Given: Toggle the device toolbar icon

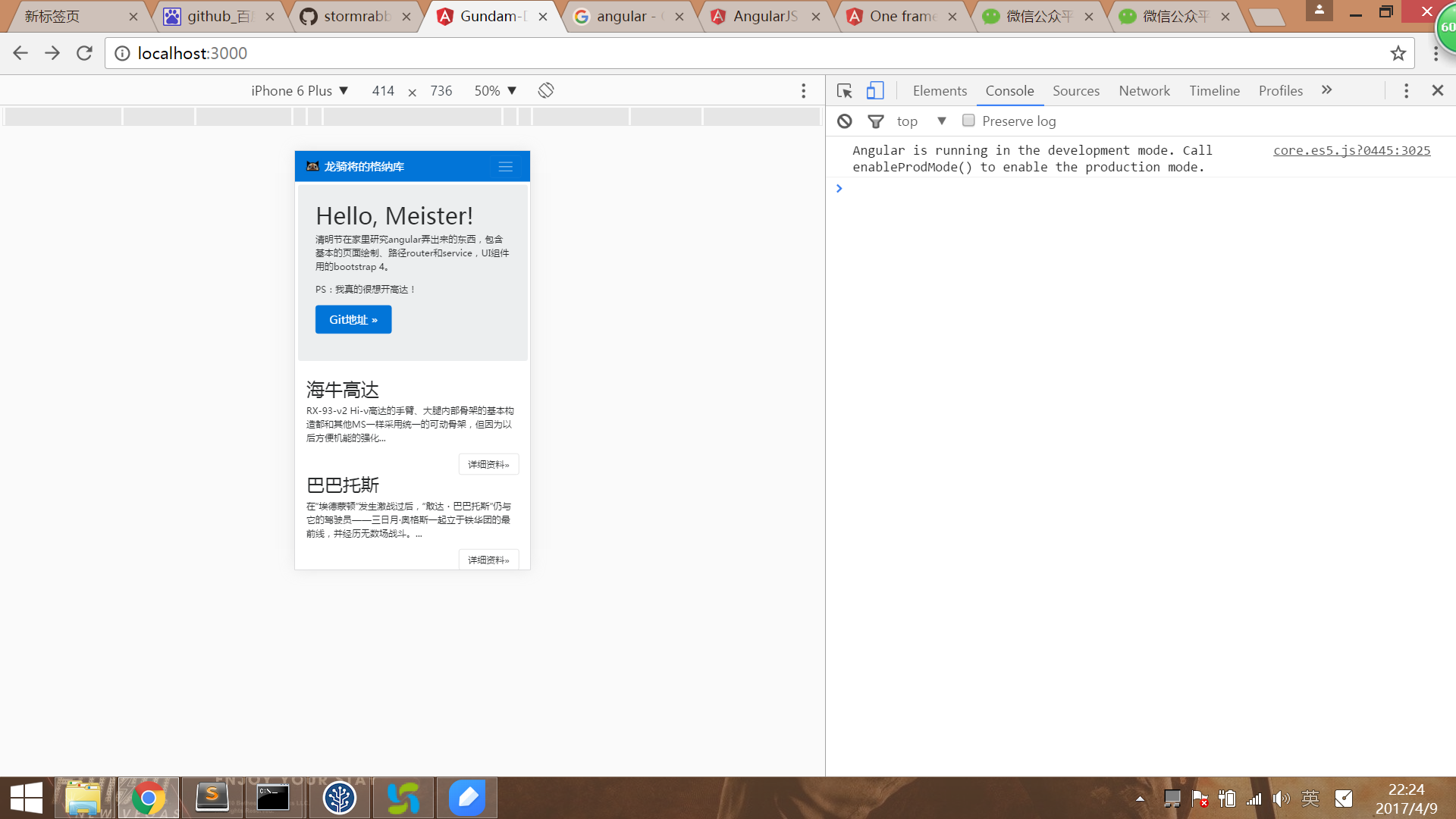Looking at the screenshot, I should pos(875,91).
